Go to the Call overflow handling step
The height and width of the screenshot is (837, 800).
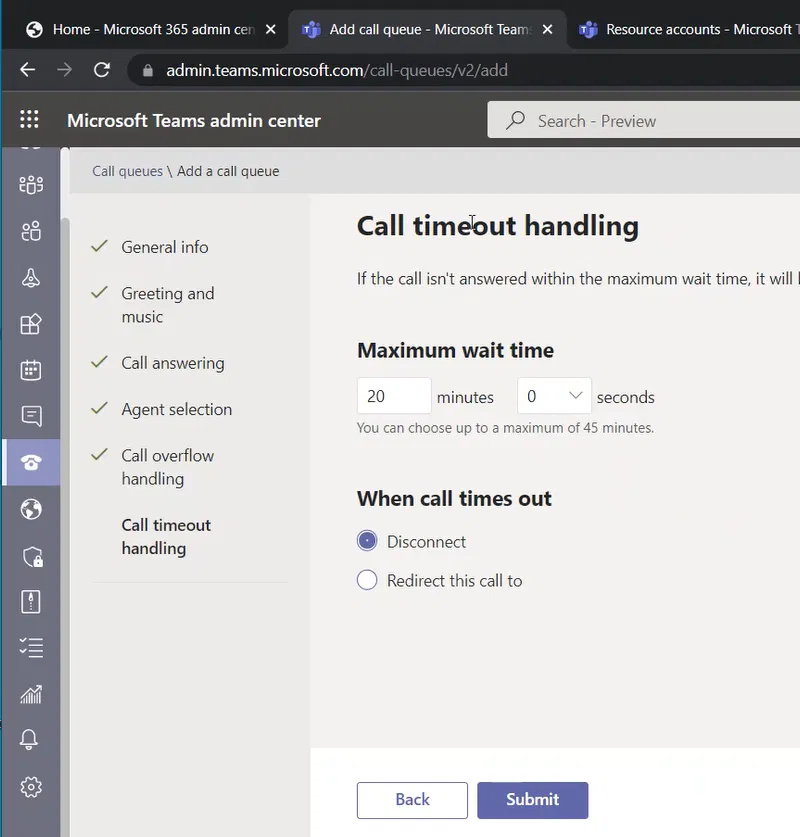[x=167, y=467]
